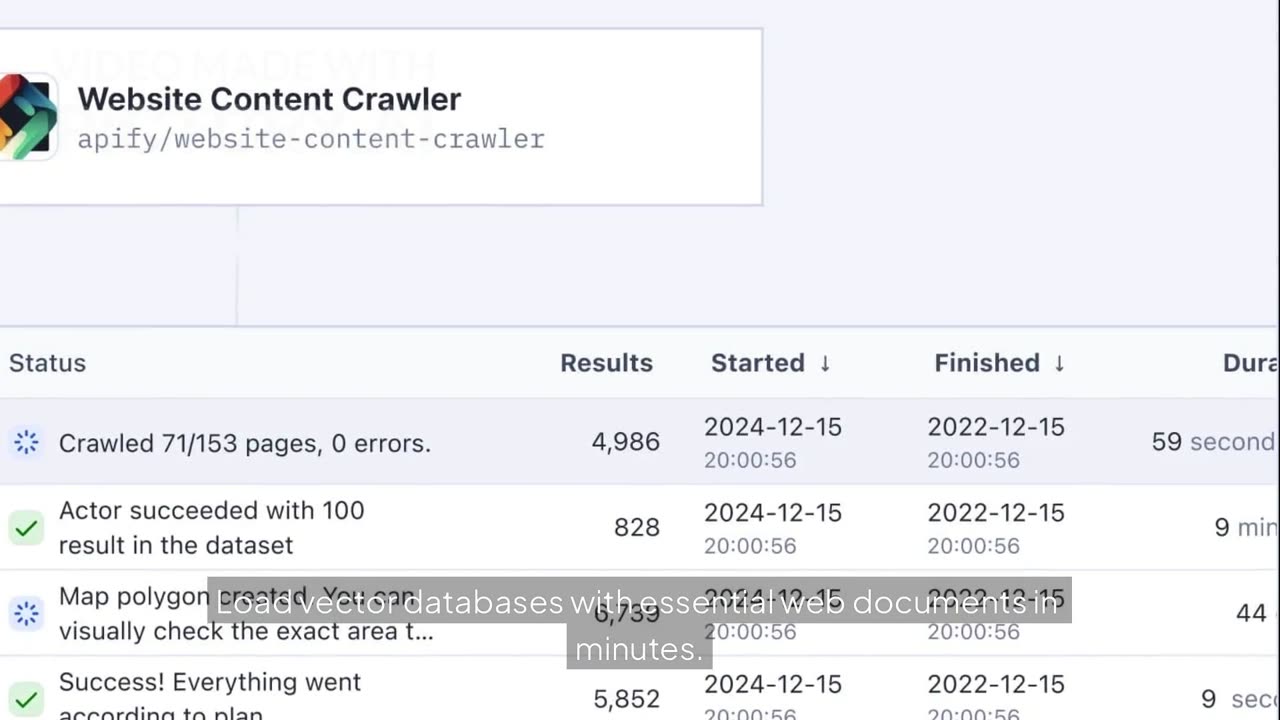The image size is (1280, 720).
Task: Click the "Website Content Crawler" title
Action: click(x=269, y=99)
